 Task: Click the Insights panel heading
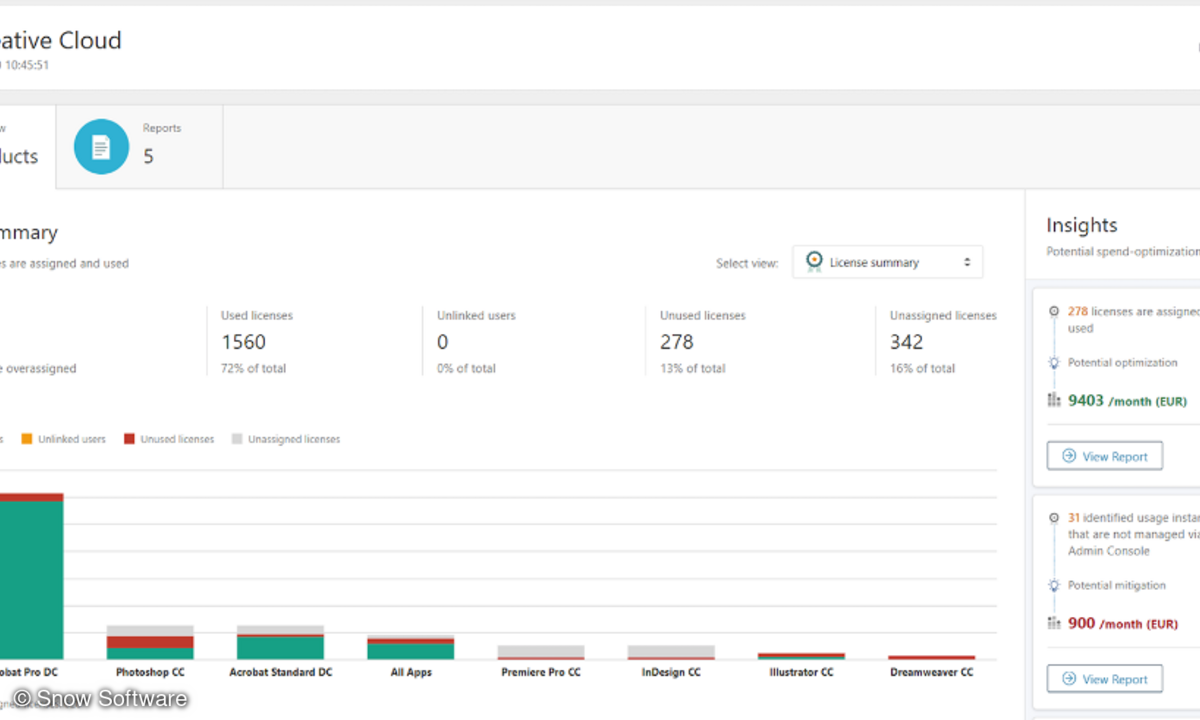point(1081,225)
